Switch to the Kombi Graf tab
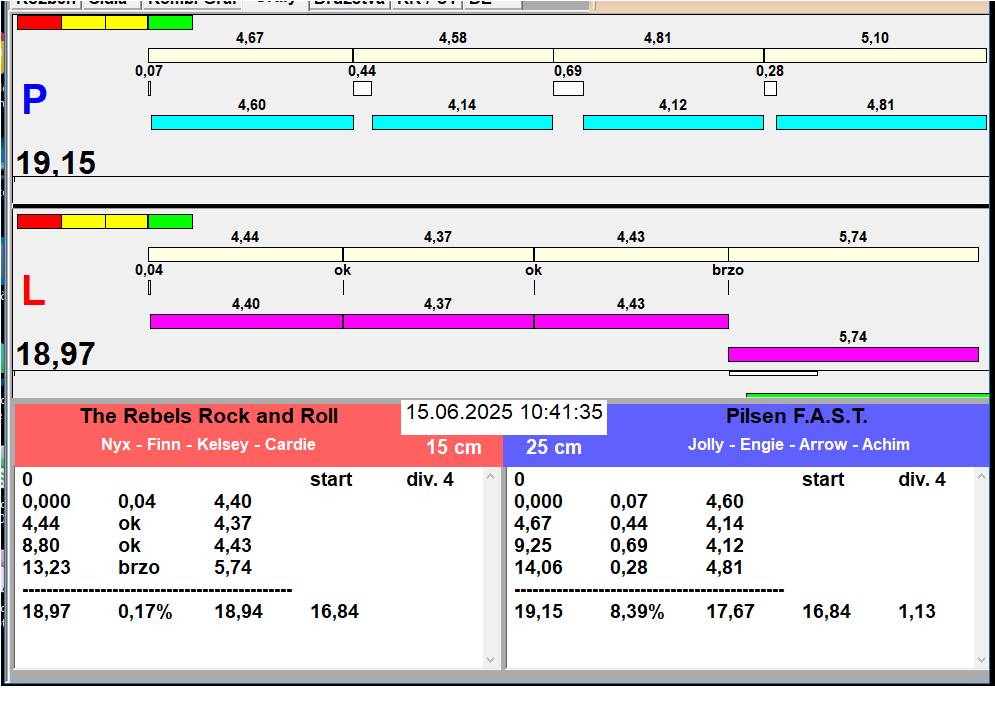Viewport: 995px width, 716px height. pos(192,3)
